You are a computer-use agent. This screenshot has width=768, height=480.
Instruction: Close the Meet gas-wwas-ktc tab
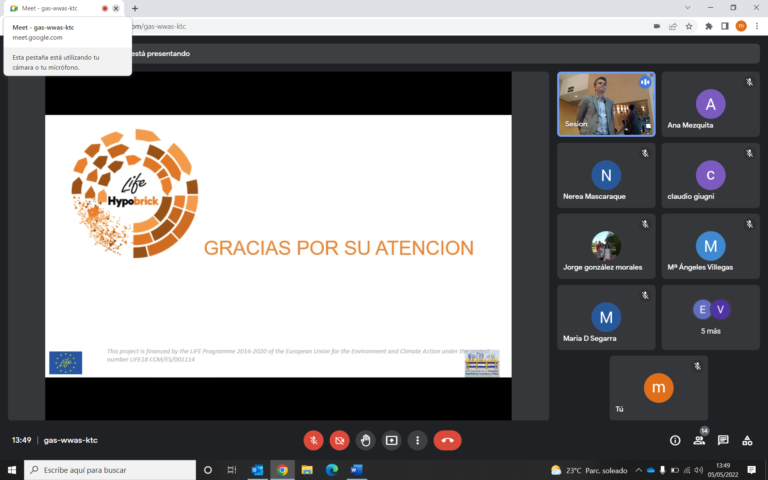(x=116, y=8)
